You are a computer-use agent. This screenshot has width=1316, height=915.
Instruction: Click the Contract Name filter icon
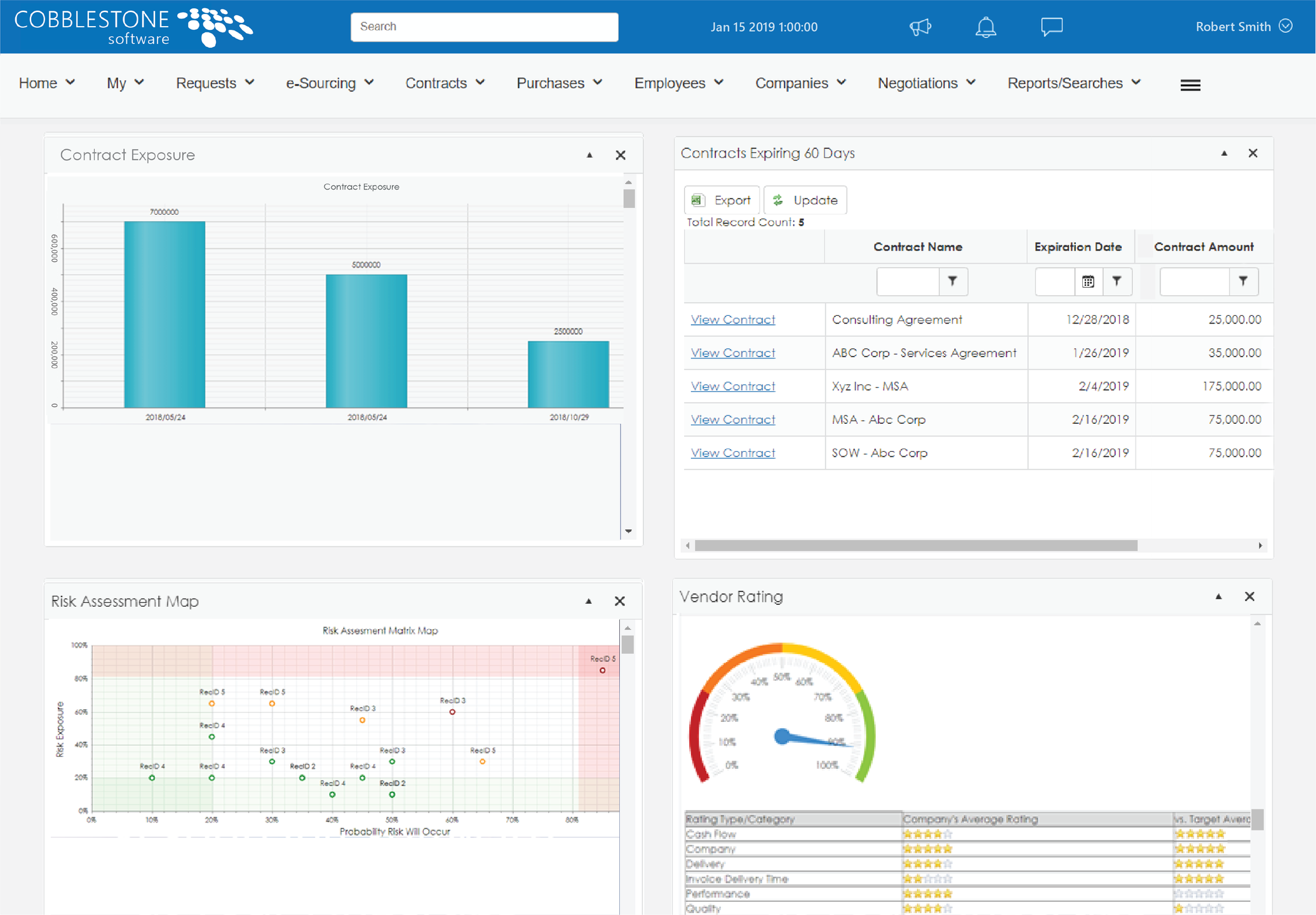tap(952, 281)
